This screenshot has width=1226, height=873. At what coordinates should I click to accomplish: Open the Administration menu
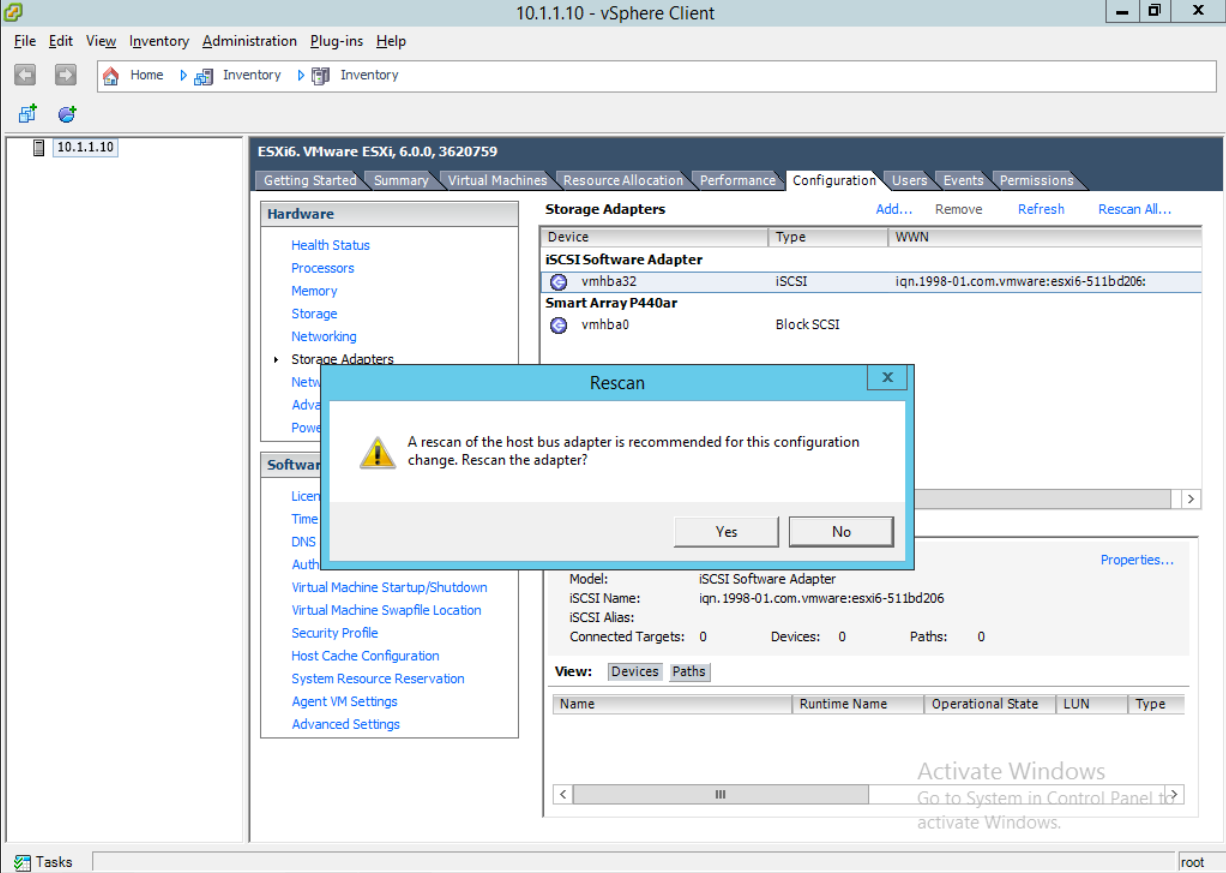249,41
